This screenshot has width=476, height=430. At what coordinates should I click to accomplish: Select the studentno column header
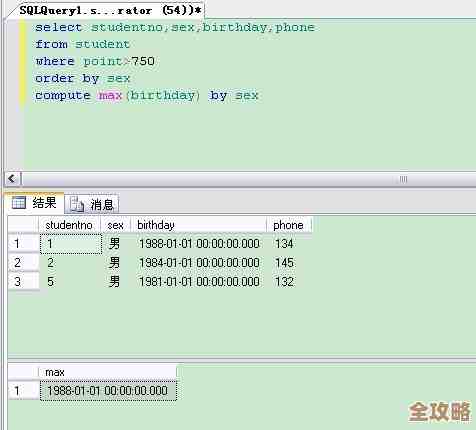(69, 225)
